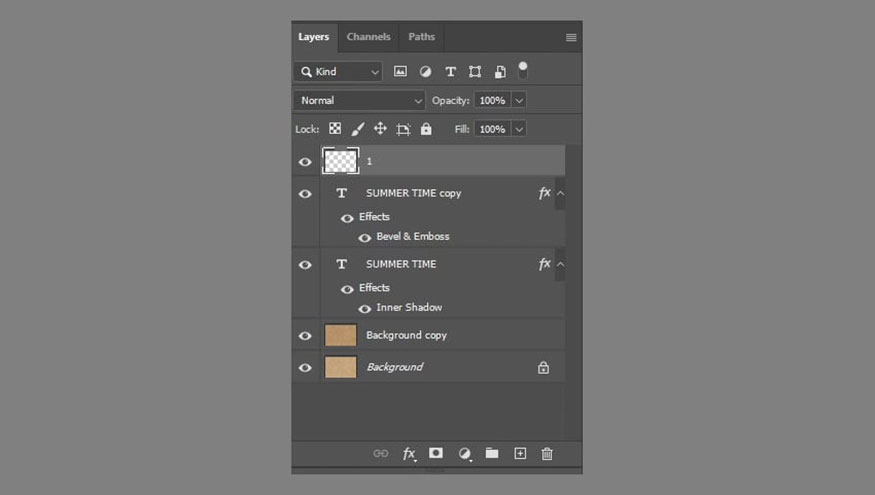875x495 pixels.
Task: Filter for shape layers icon
Action: point(475,71)
